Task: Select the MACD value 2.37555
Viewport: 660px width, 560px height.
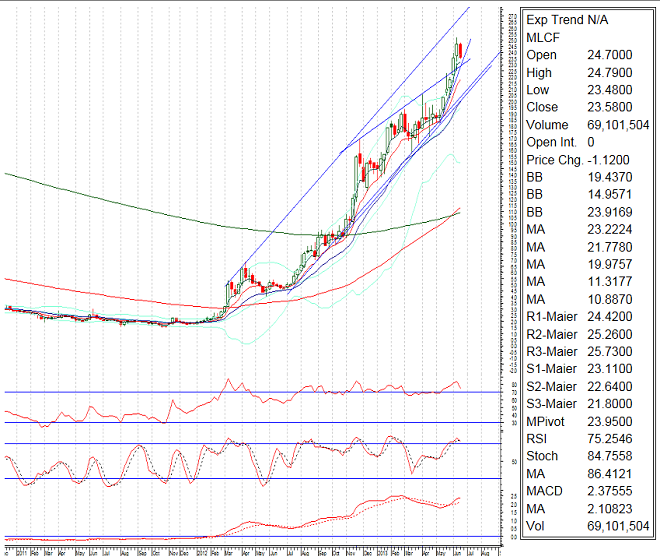Action: pyautogui.click(x=617, y=491)
